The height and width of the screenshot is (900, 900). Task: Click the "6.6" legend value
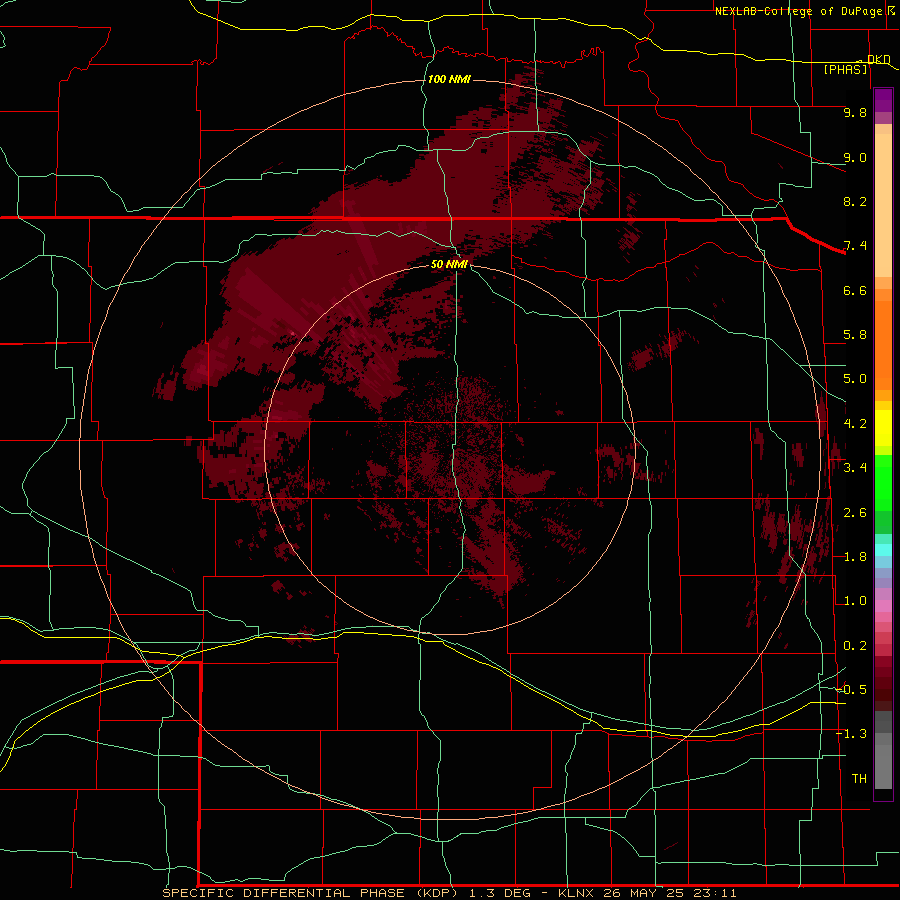(855, 290)
